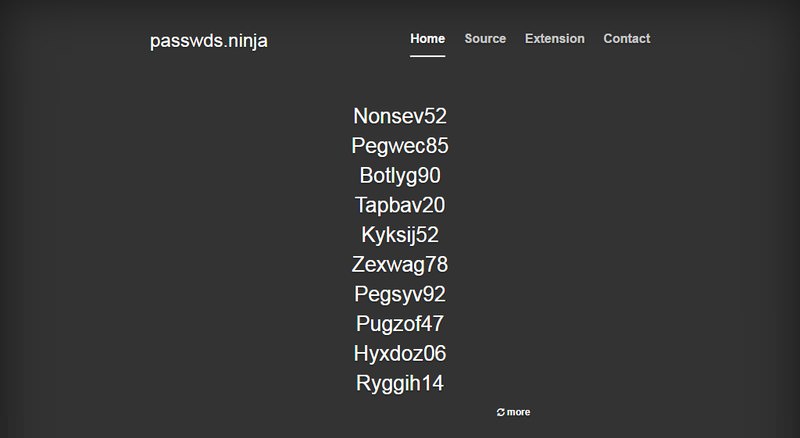Select the password Pugzof47
800x438 pixels.
400,324
